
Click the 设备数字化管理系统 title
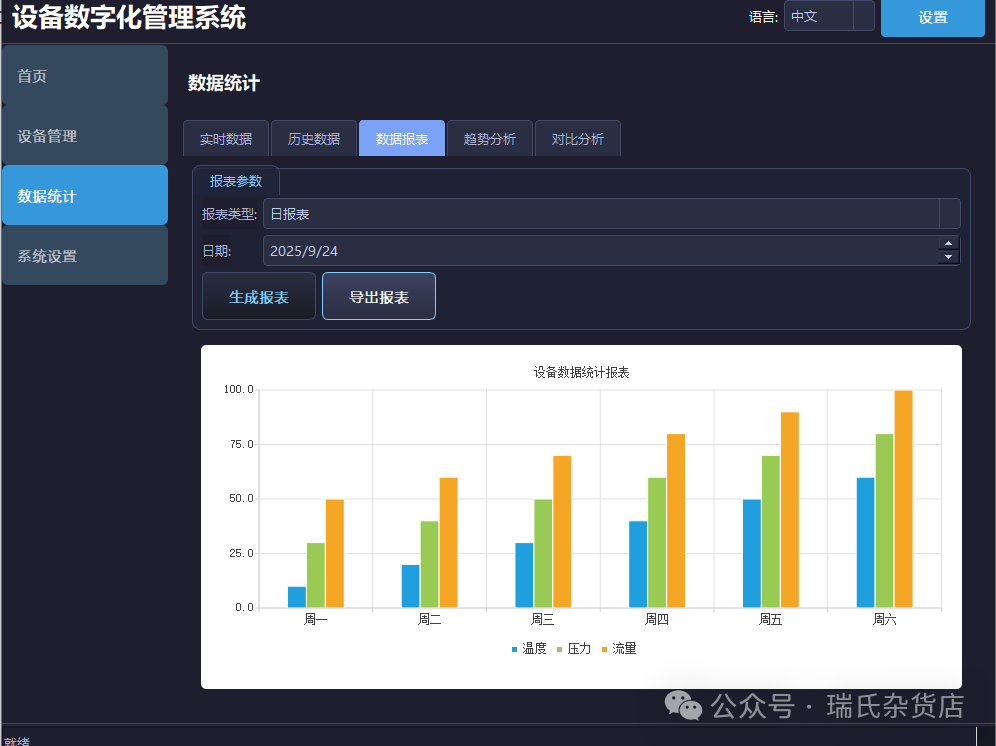click(129, 17)
